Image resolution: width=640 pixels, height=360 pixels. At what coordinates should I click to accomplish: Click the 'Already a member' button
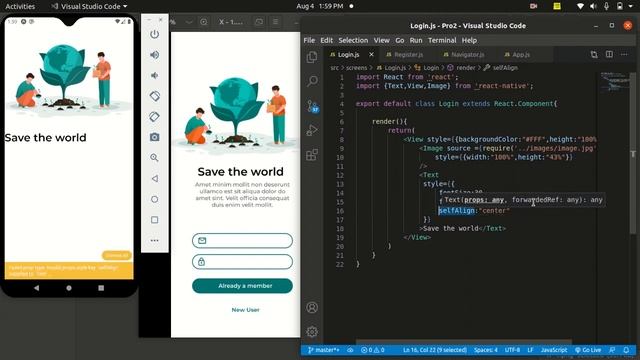coord(242,286)
